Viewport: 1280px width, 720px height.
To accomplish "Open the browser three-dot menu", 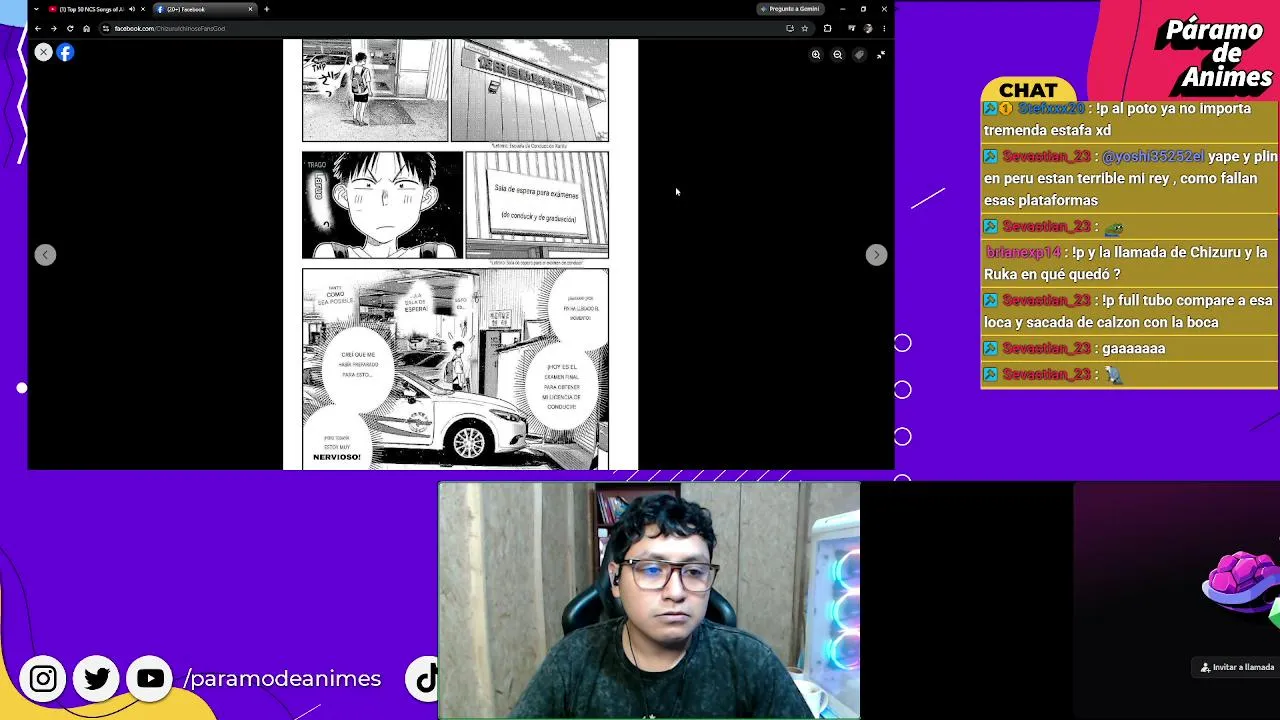I will tap(883, 28).
